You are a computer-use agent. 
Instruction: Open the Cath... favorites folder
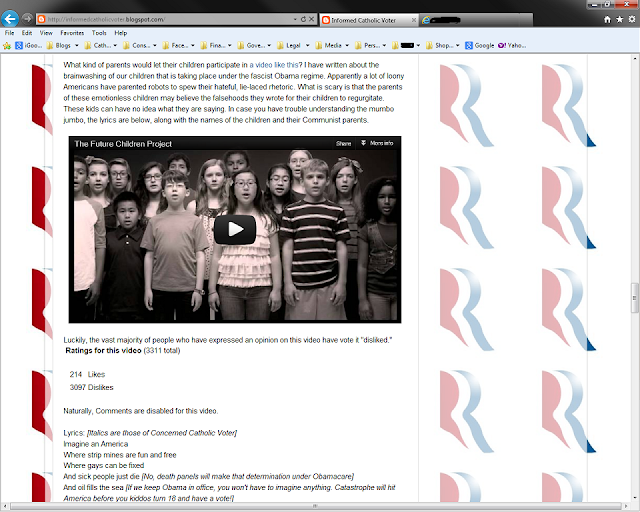pos(97,46)
